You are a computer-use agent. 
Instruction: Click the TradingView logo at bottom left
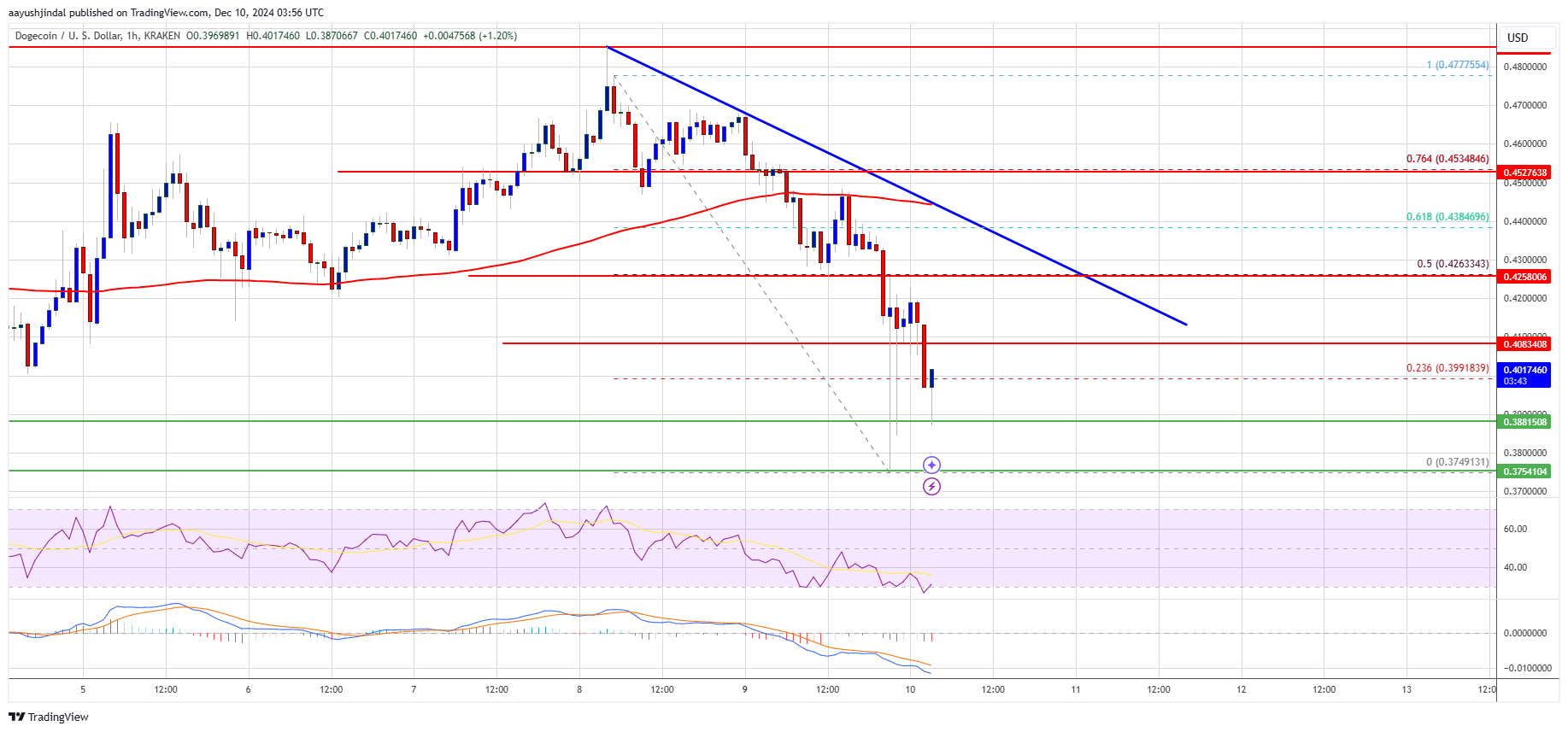pos(49,717)
